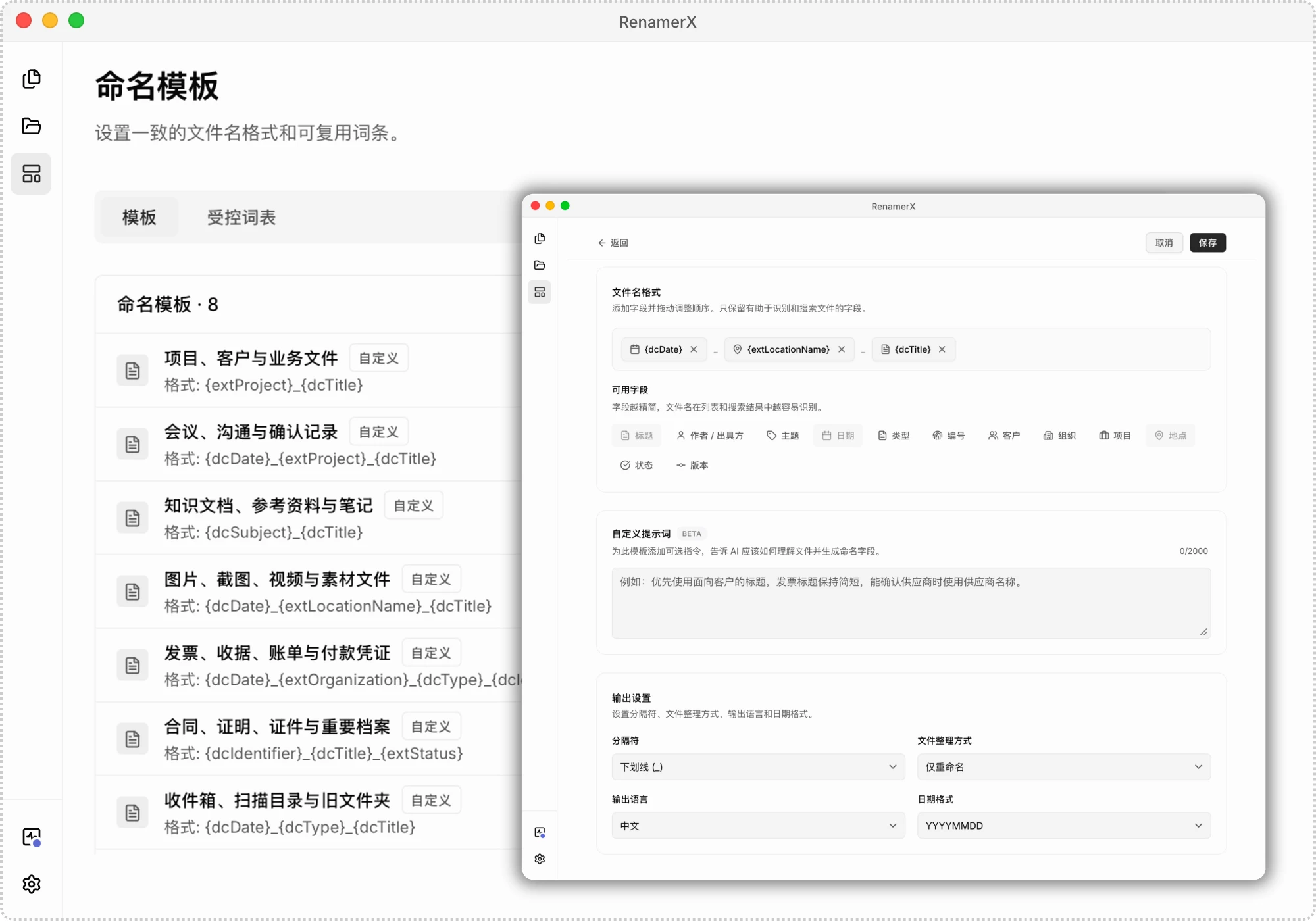The width and height of the screenshot is (1316, 921).
Task: Add the 版本 field
Action: click(x=692, y=465)
